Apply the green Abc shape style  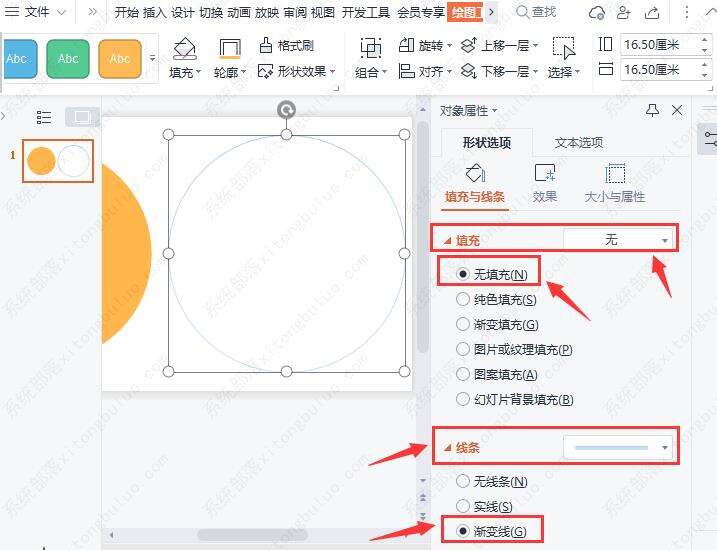(68, 59)
